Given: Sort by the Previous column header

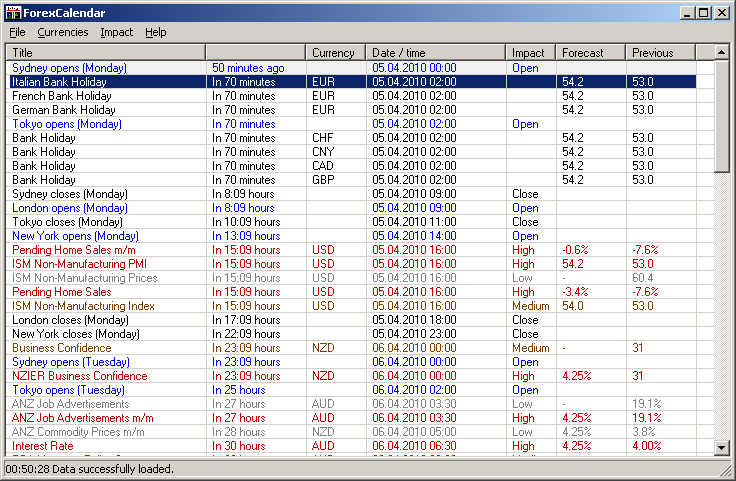Looking at the screenshot, I should pos(661,53).
